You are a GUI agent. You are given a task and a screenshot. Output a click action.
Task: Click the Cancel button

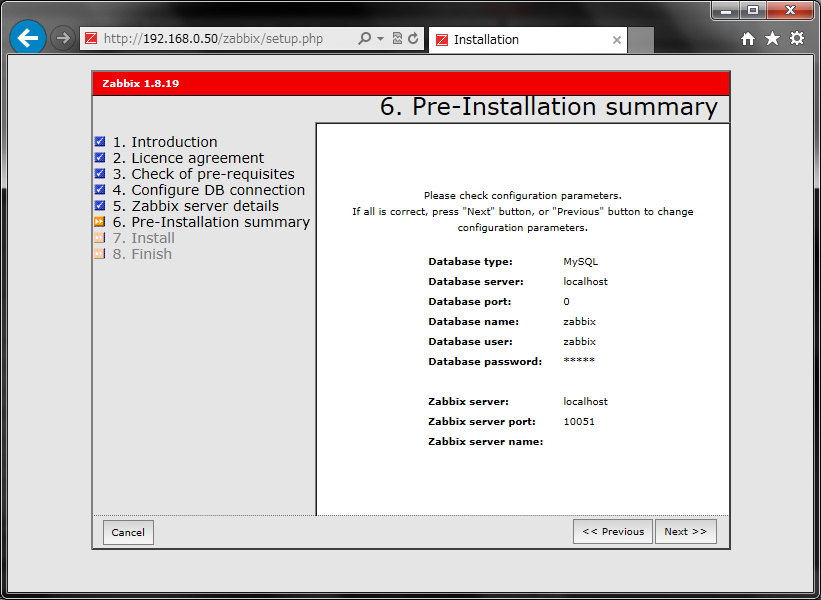(128, 532)
